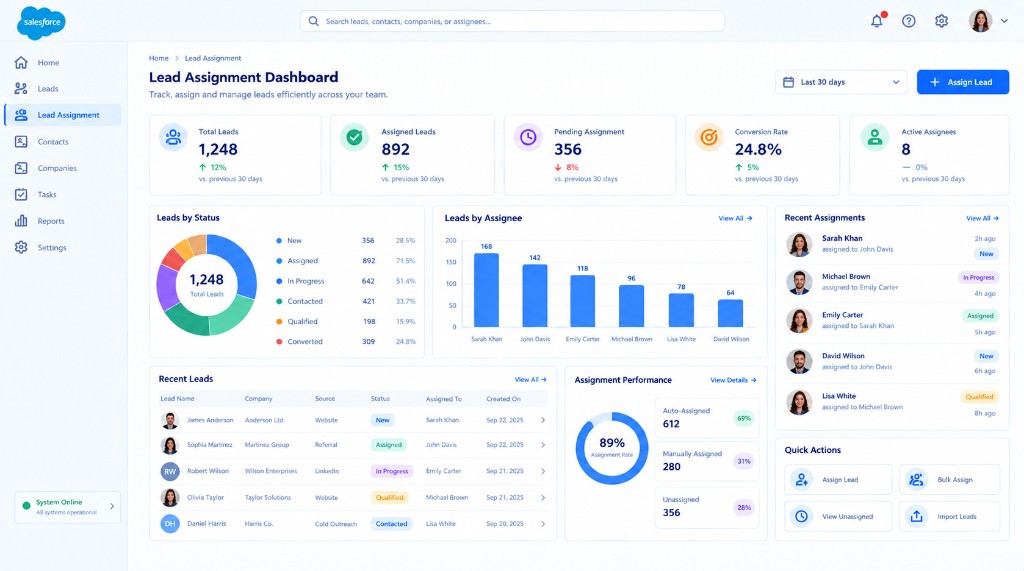
Task: Click the 89% assignment rate ring
Action: 612,448
